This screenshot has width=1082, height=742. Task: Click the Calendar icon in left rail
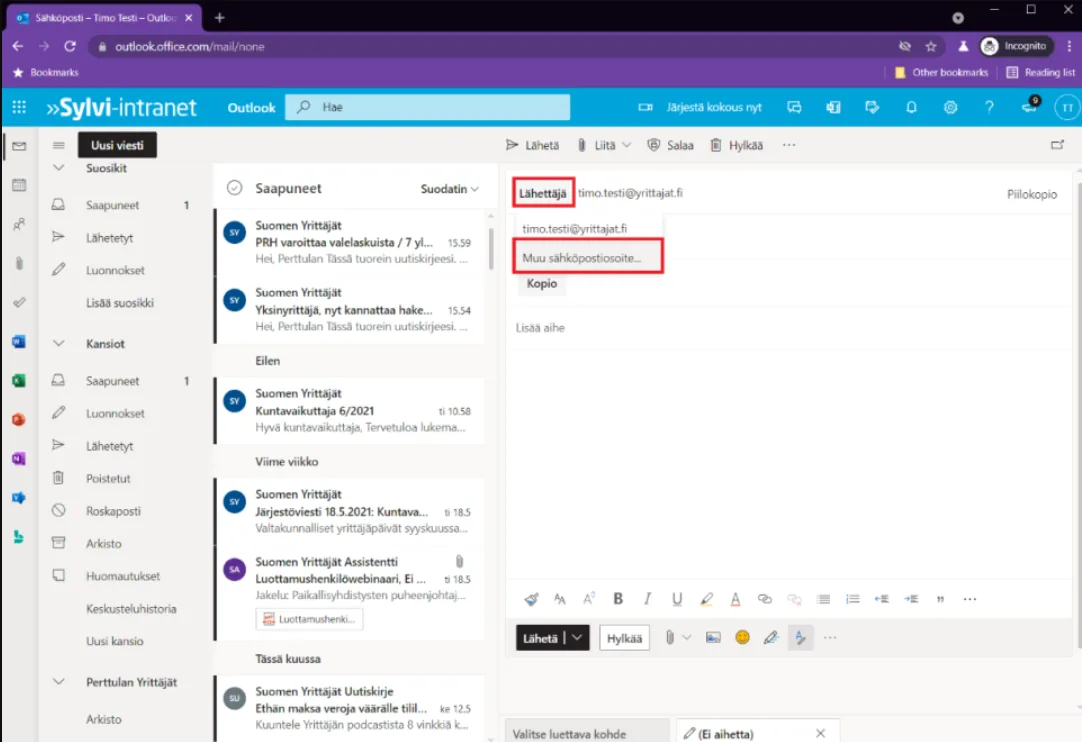[x=19, y=185]
